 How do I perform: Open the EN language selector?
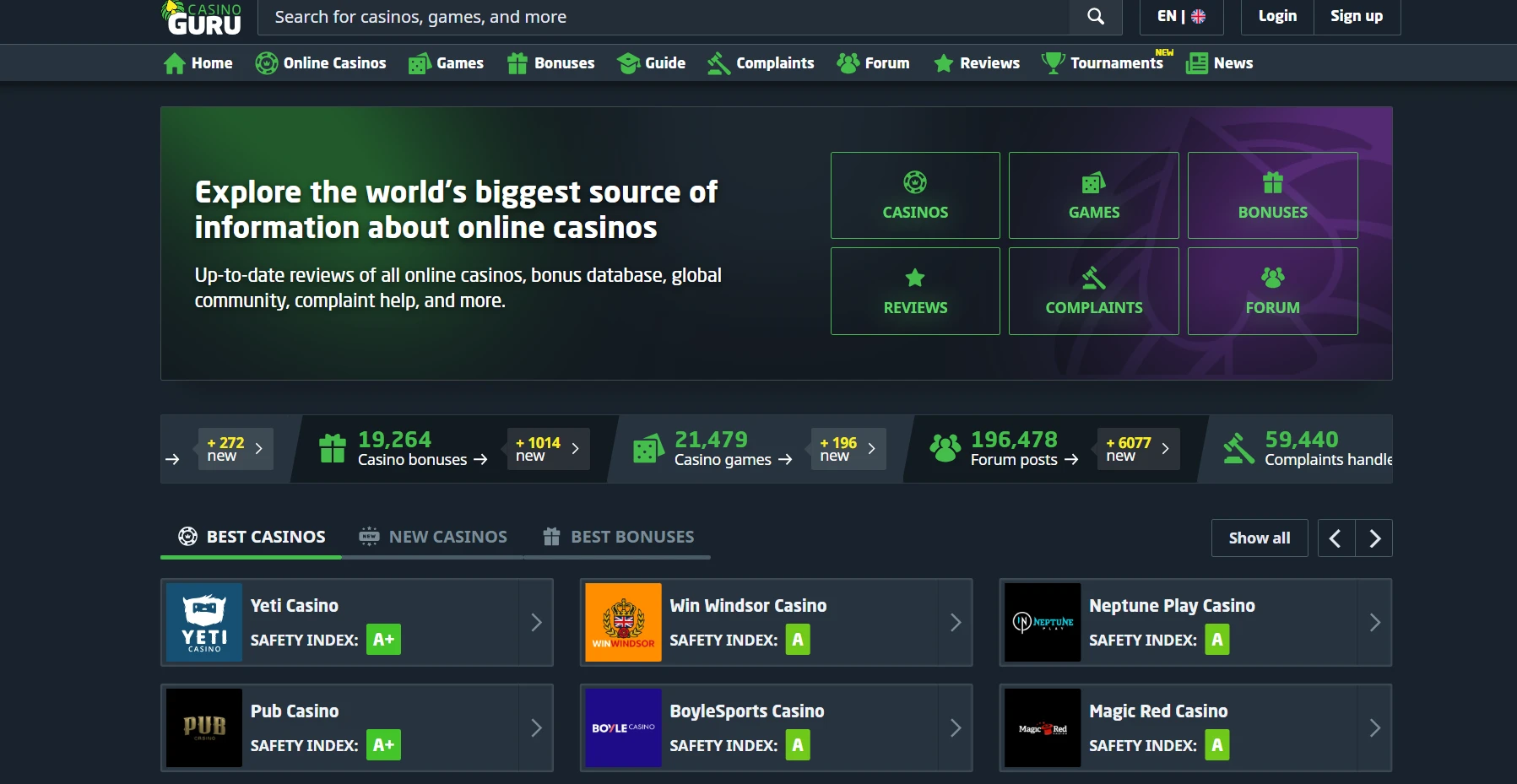click(x=1181, y=17)
